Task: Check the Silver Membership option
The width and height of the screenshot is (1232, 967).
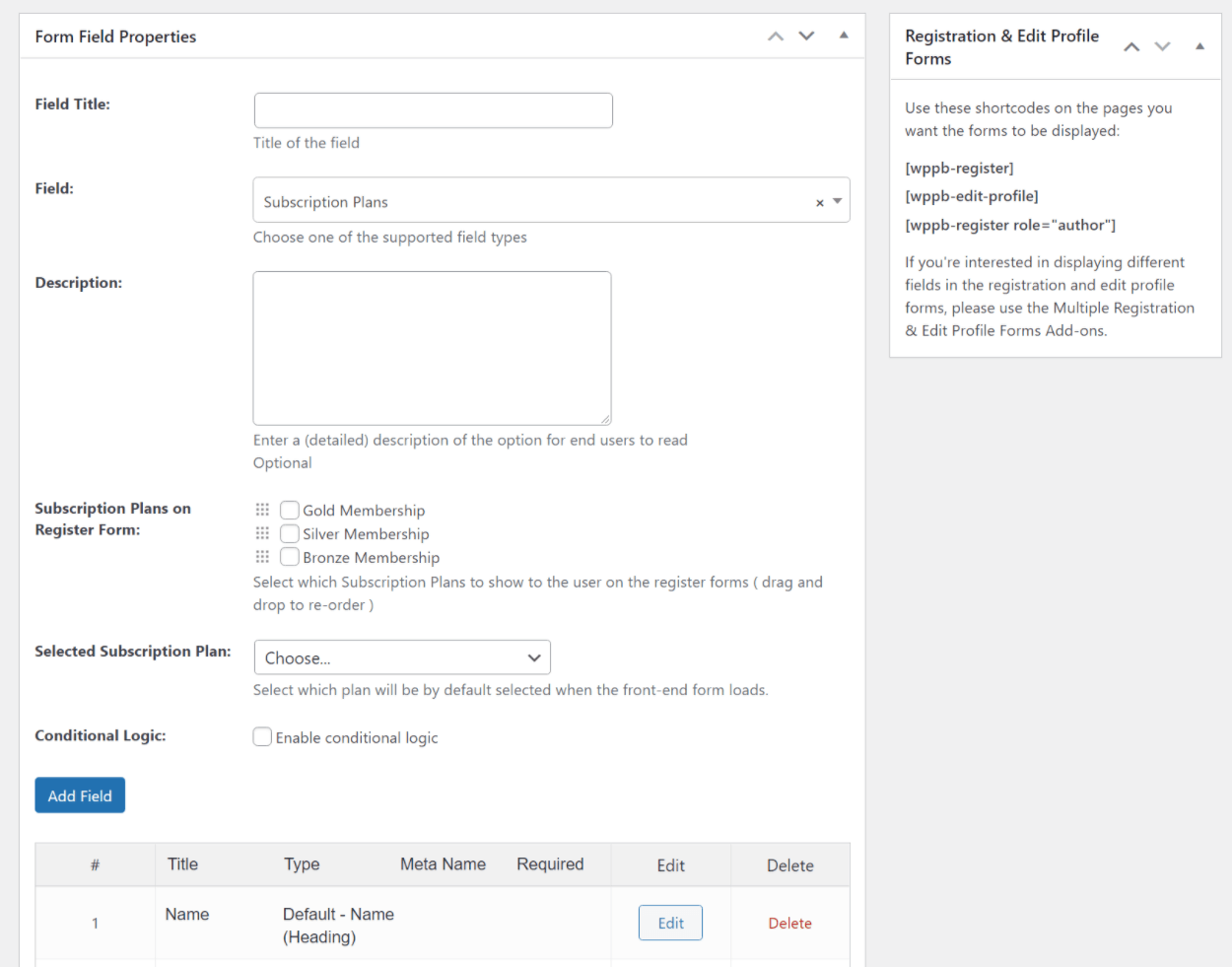Action: click(x=290, y=533)
